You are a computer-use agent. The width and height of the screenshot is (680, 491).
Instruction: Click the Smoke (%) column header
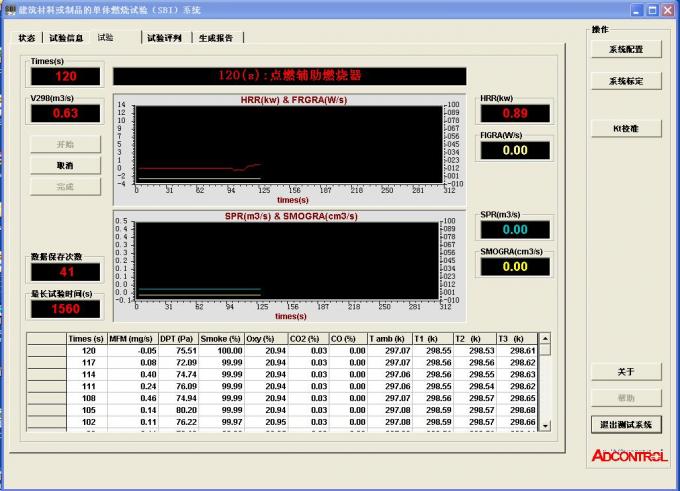pos(219,339)
